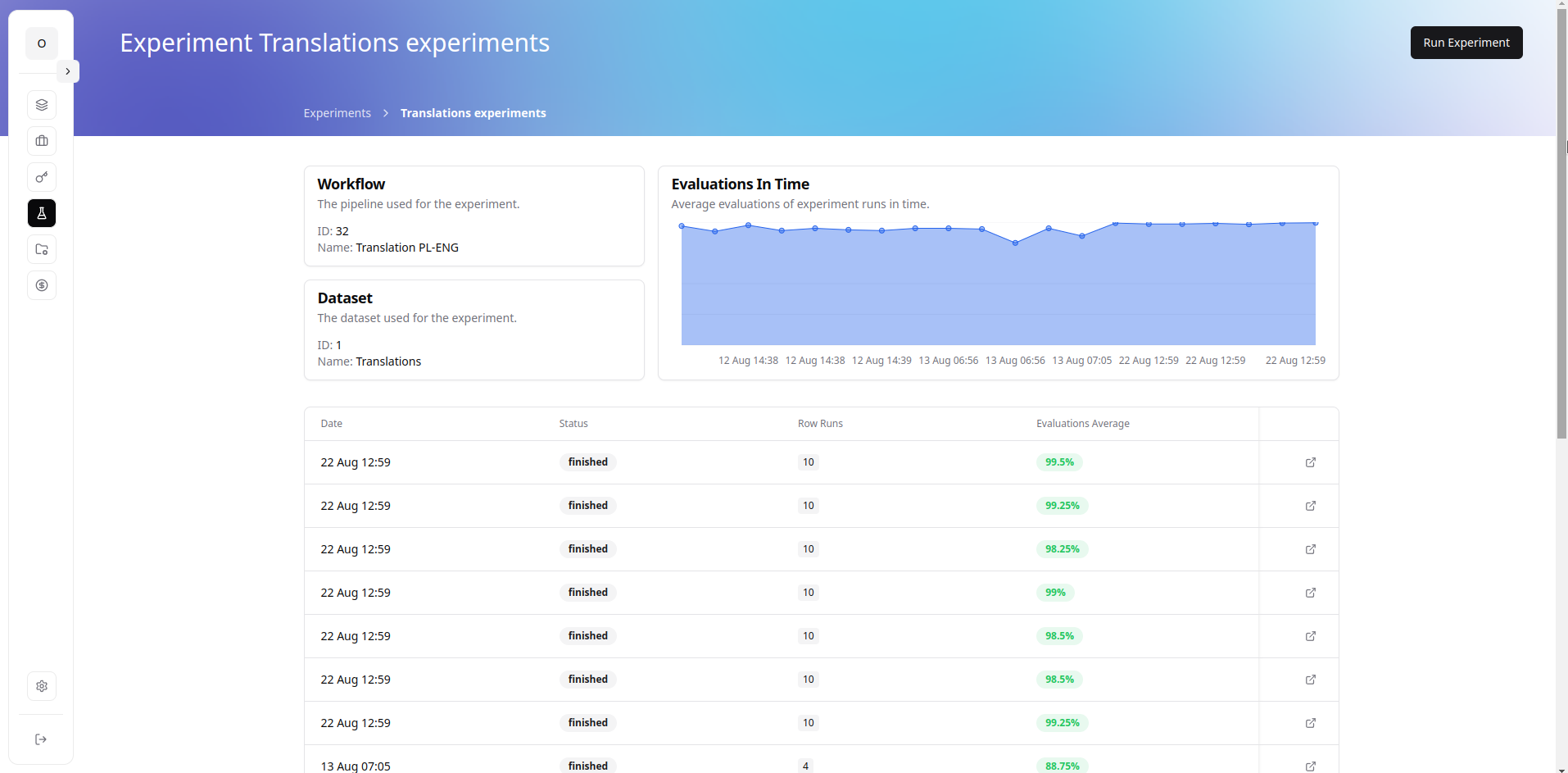Open run details for 98.25% row
The image size is (1568, 773).
coord(1311,549)
